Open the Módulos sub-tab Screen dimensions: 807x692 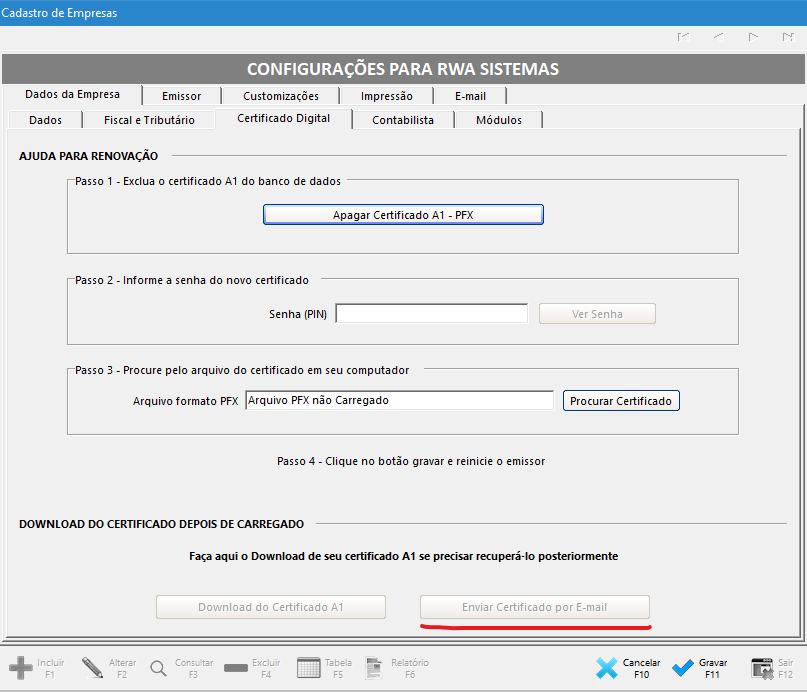499,120
